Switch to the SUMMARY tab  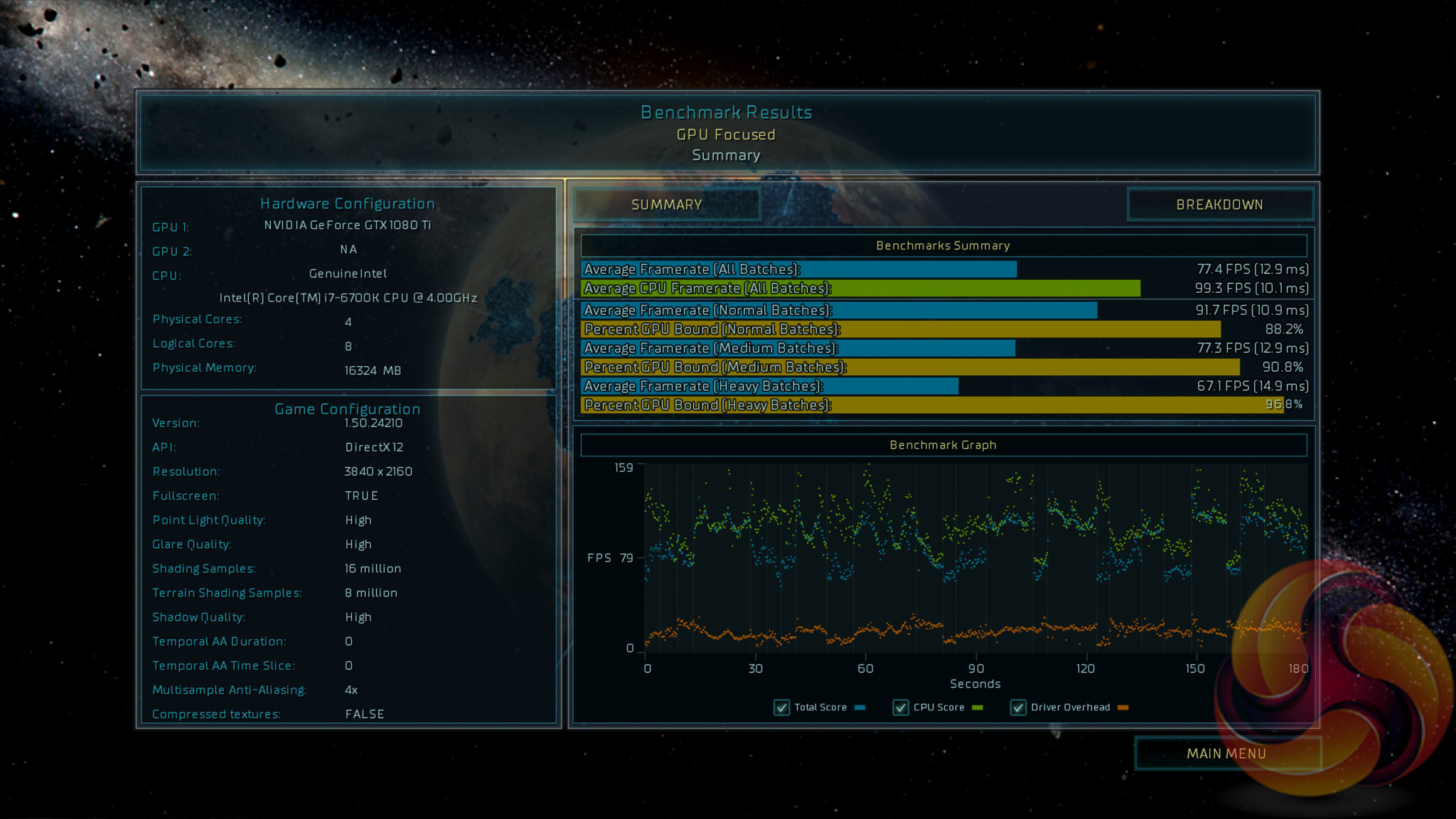[x=666, y=205]
